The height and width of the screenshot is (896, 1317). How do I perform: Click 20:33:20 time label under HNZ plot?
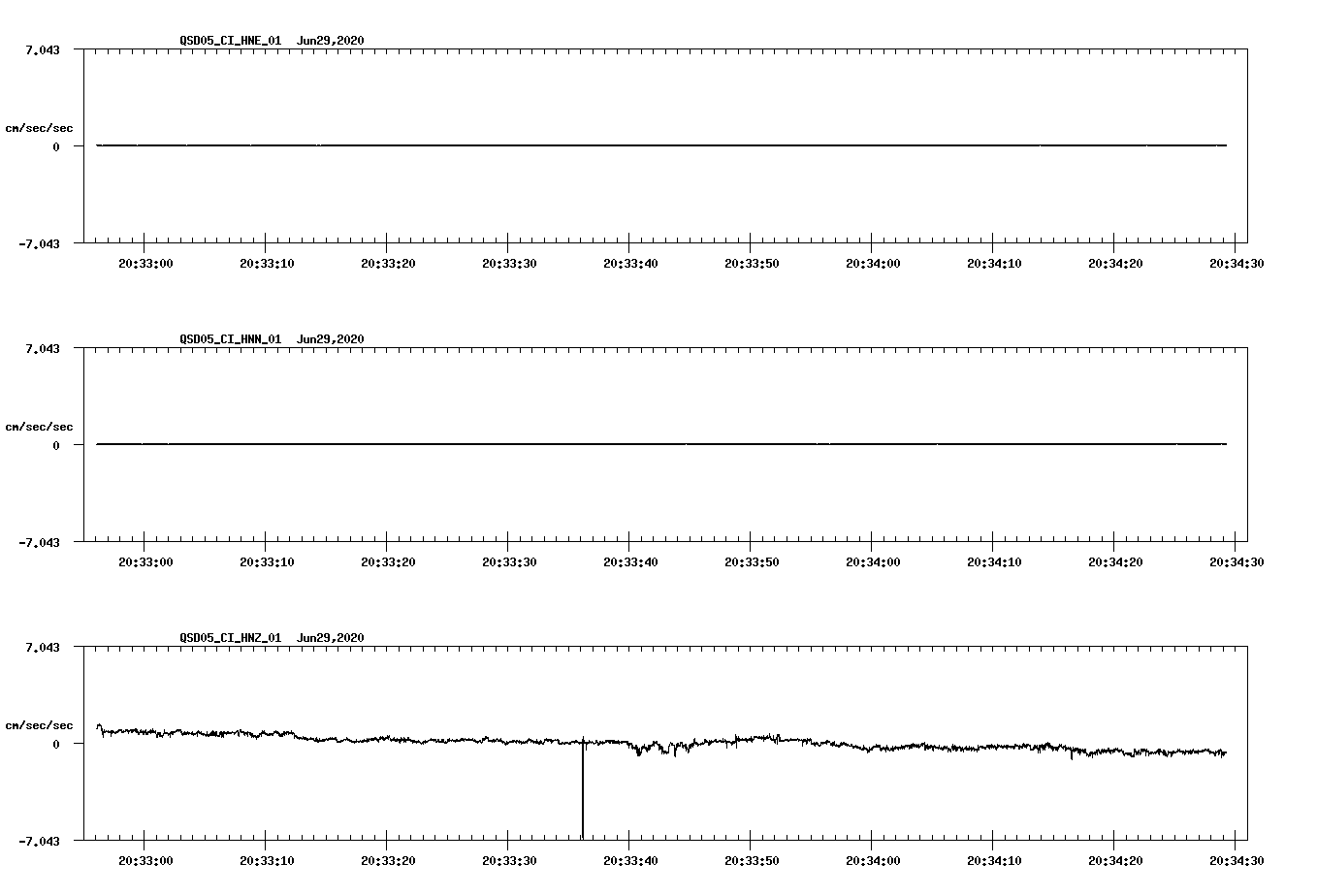pos(388,860)
